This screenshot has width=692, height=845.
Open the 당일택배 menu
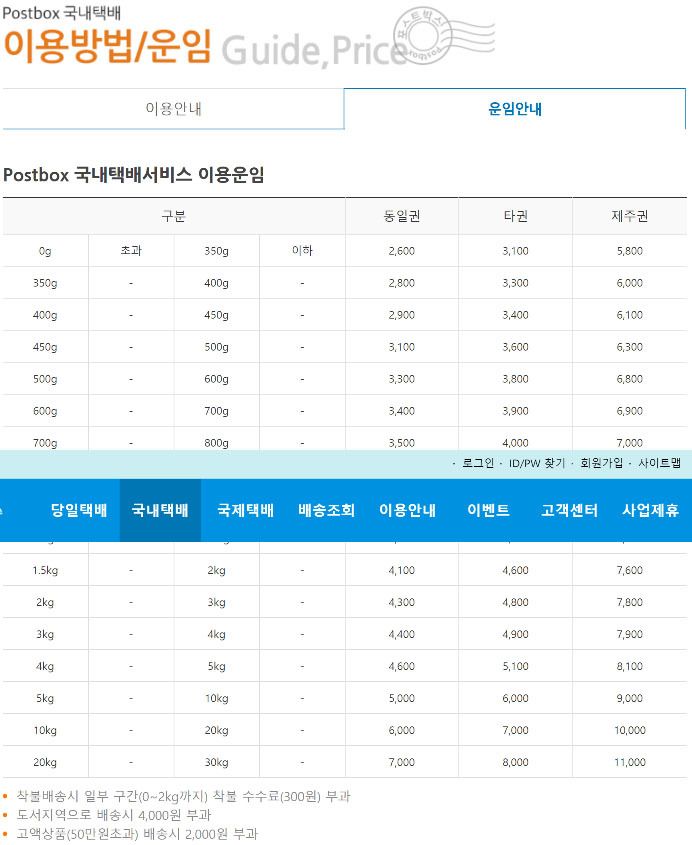pos(79,510)
